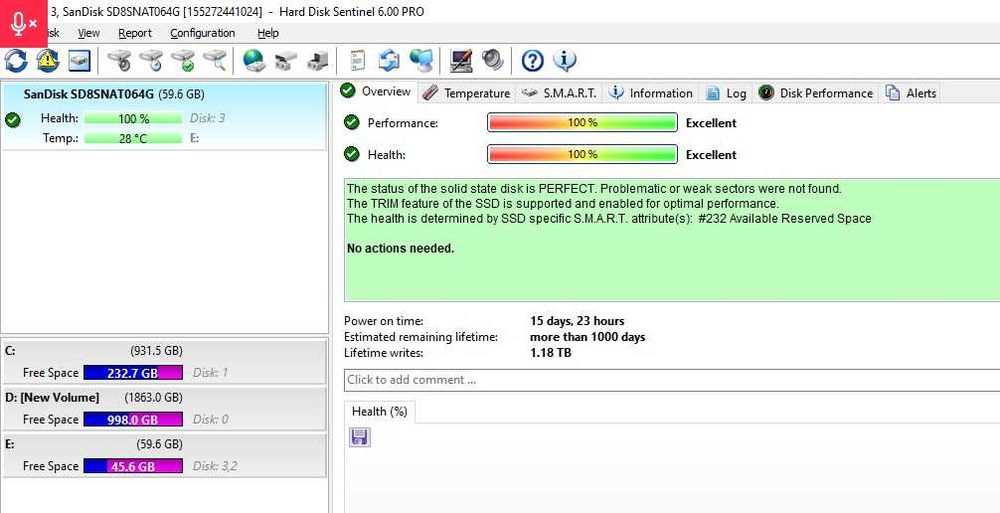Open the View menu

click(x=89, y=33)
